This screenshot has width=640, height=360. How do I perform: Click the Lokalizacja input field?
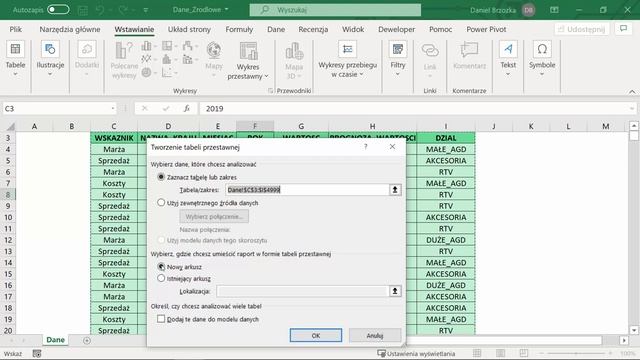click(302, 291)
